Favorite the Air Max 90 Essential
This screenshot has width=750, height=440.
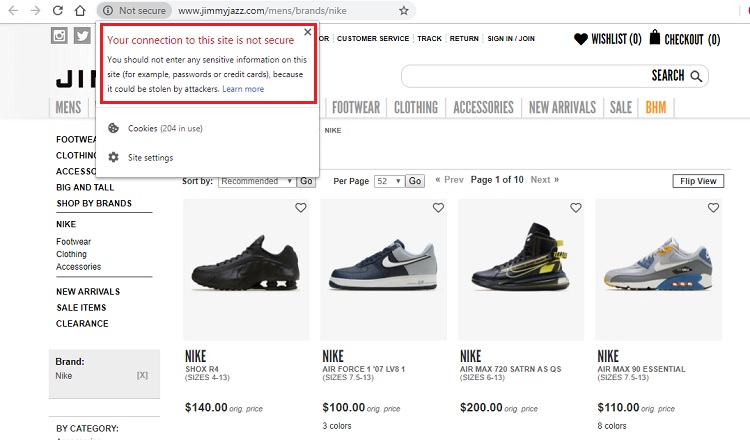coord(712,208)
